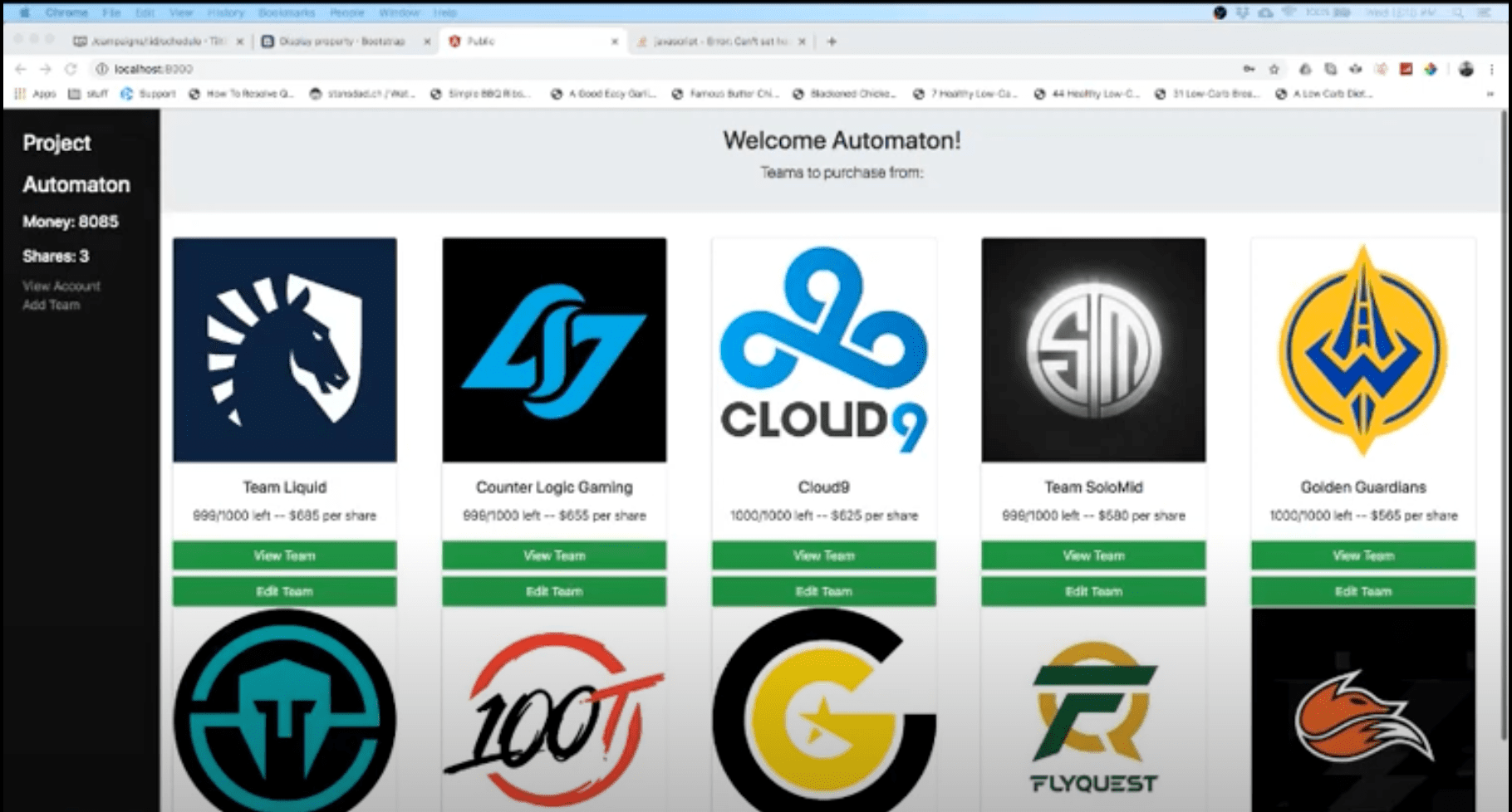Open the stuff bookmarks folder
Image resolution: width=1512 pixels, height=812 pixels.
89,94
